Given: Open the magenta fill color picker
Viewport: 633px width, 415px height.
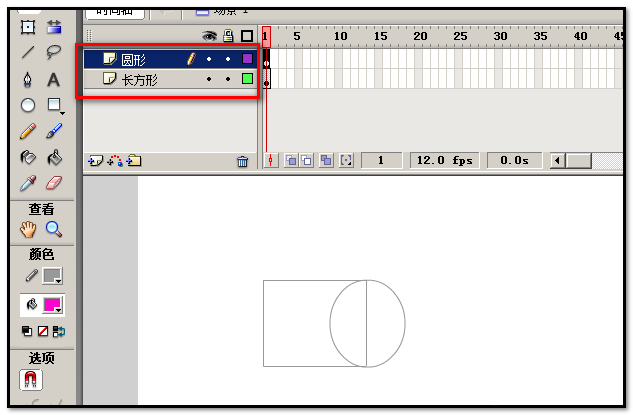Looking at the screenshot, I should [52, 305].
